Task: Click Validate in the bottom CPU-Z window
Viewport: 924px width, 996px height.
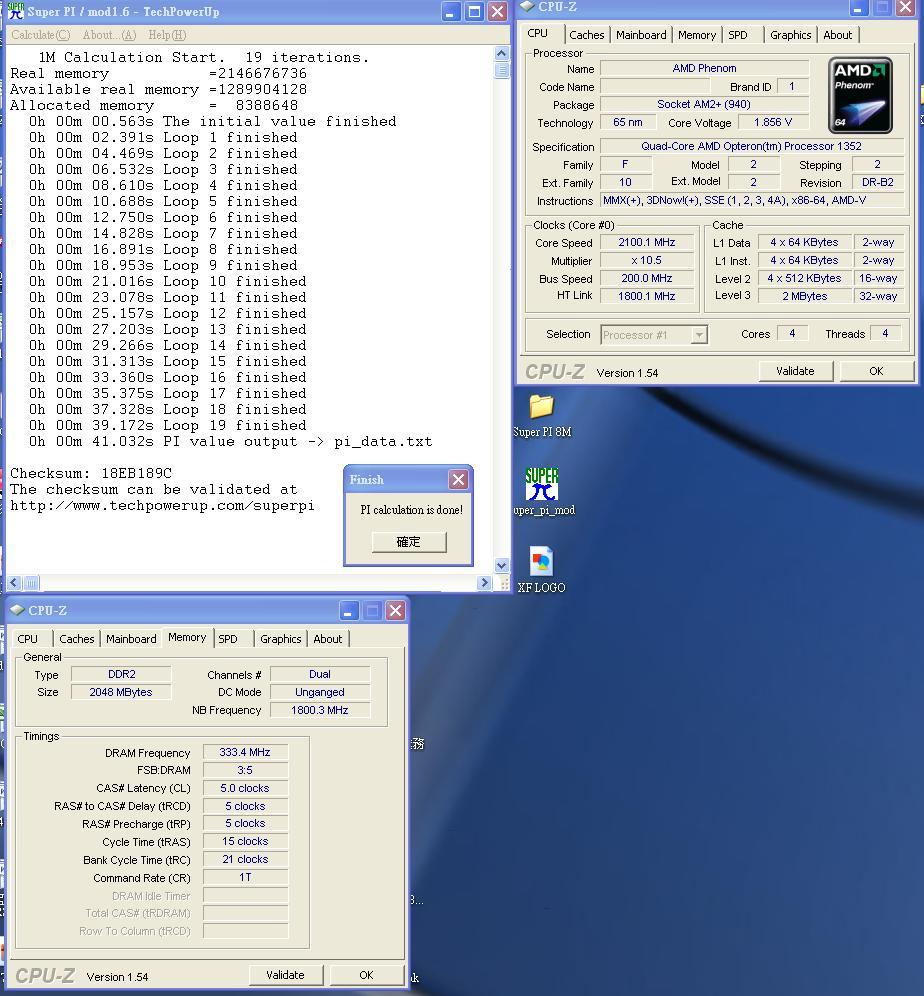Action: pyautogui.click(x=285, y=975)
